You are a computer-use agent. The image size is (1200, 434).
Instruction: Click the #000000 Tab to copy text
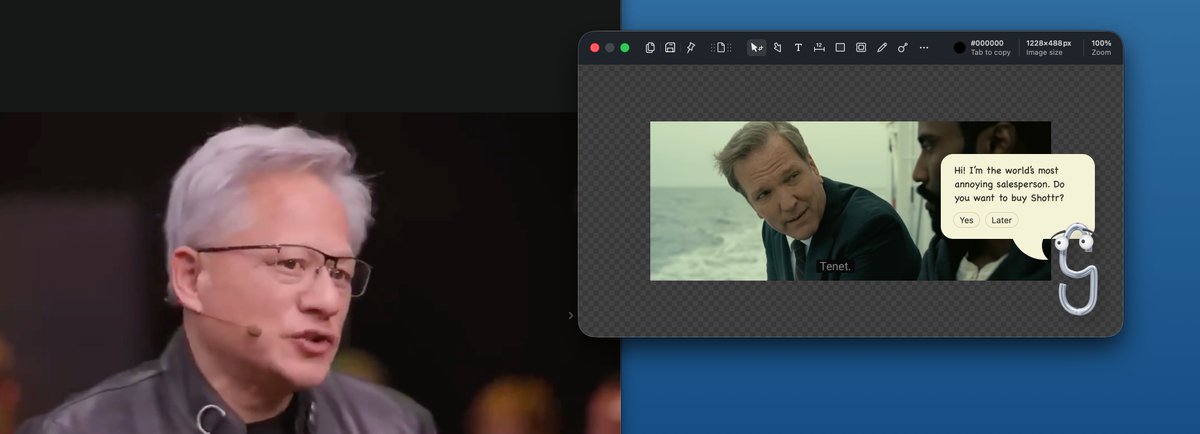[990, 47]
